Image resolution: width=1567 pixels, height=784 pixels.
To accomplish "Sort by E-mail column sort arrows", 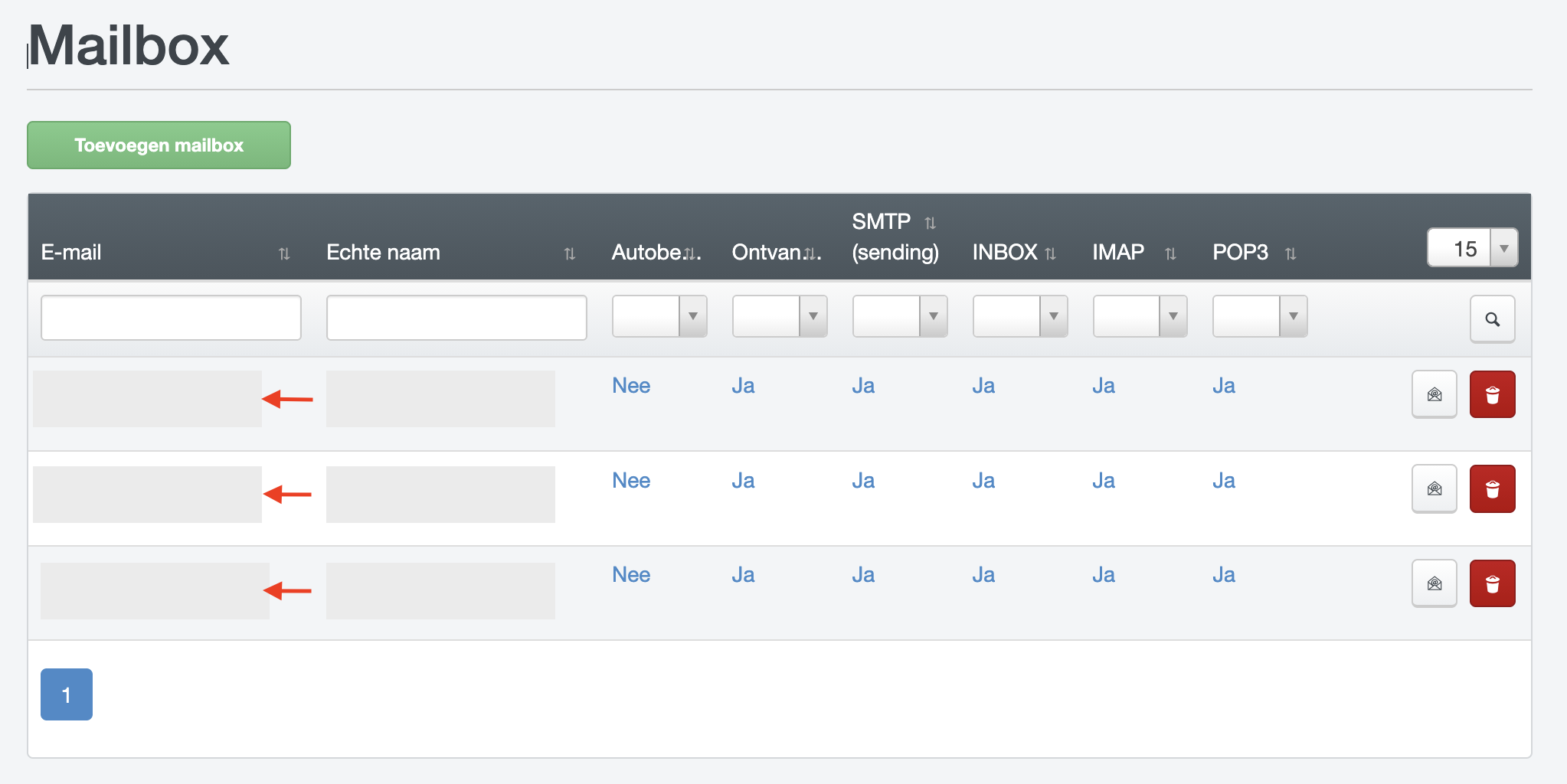I will click(x=284, y=253).
